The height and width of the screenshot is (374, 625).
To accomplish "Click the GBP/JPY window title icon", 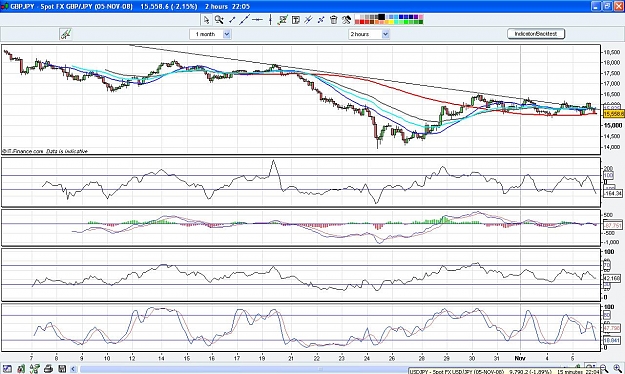I will pos(4,6).
